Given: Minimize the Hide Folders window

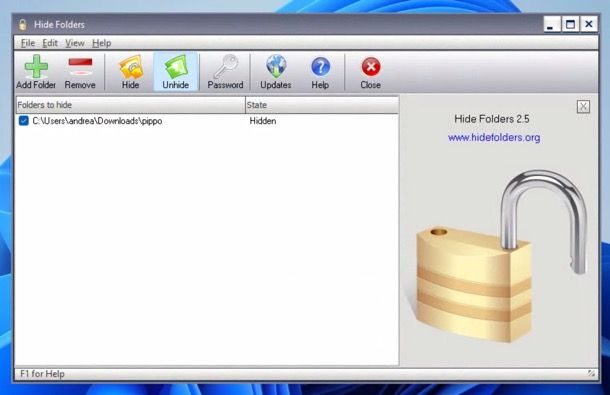Looking at the screenshot, I should pos(552,25).
